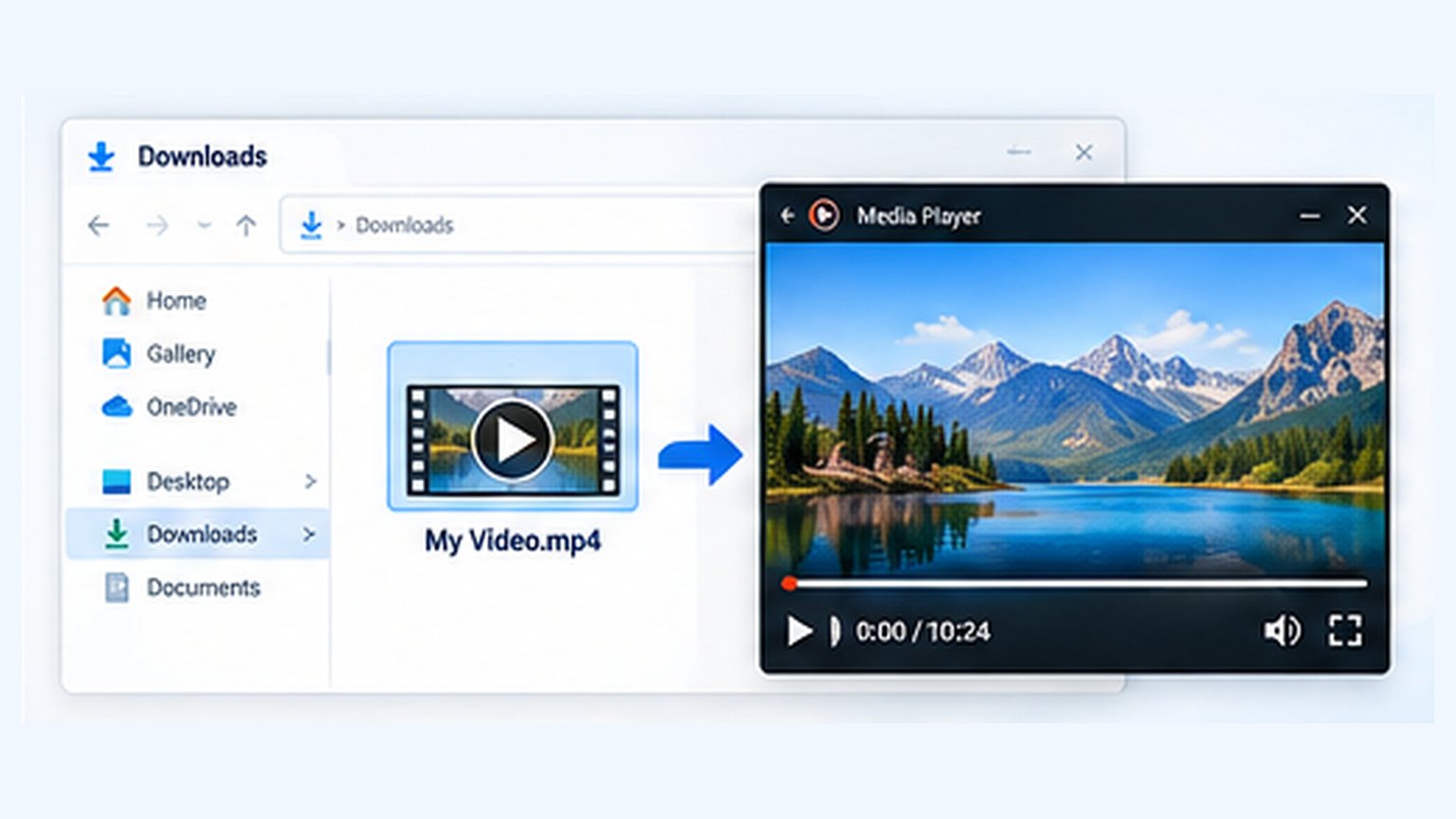This screenshot has height=819, width=1456.
Task: Select the Downloads folder in the sidebar
Action: (x=199, y=535)
